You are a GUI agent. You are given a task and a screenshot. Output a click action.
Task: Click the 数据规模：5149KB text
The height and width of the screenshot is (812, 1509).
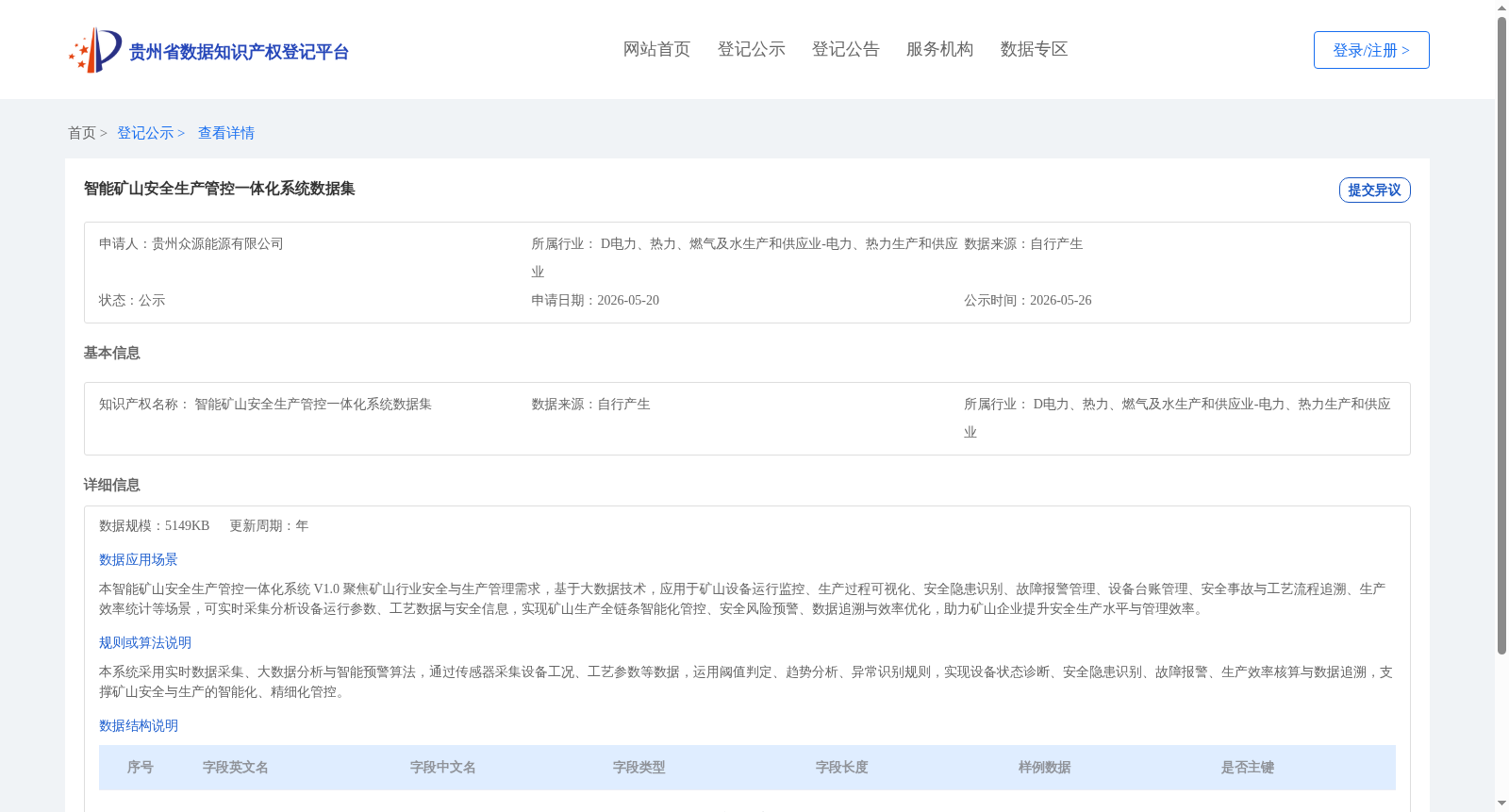pos(154,525)
